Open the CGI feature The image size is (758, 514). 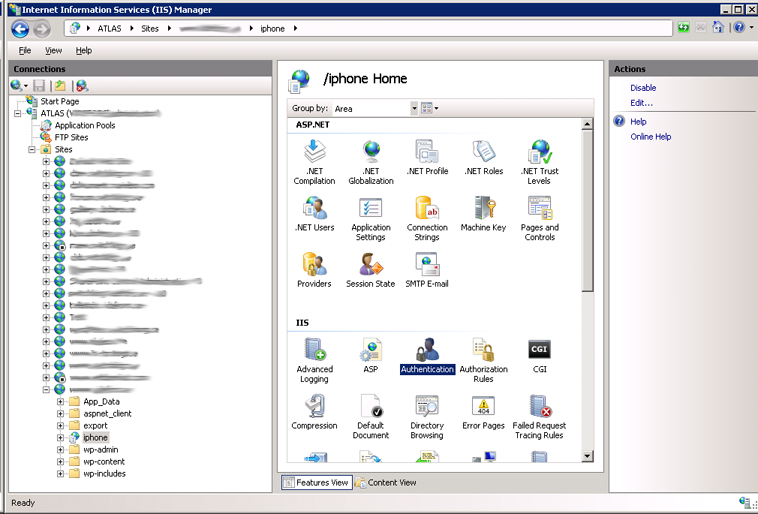coord(539,355)
